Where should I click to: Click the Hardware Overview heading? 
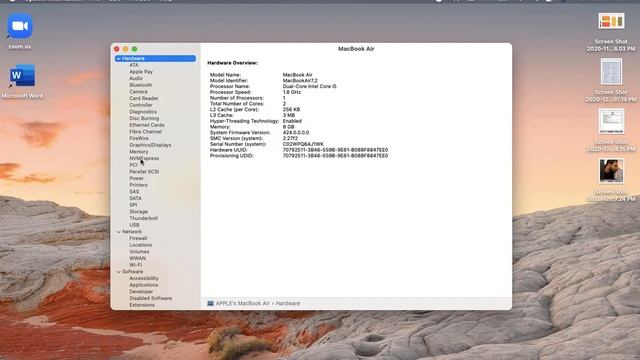233,63
